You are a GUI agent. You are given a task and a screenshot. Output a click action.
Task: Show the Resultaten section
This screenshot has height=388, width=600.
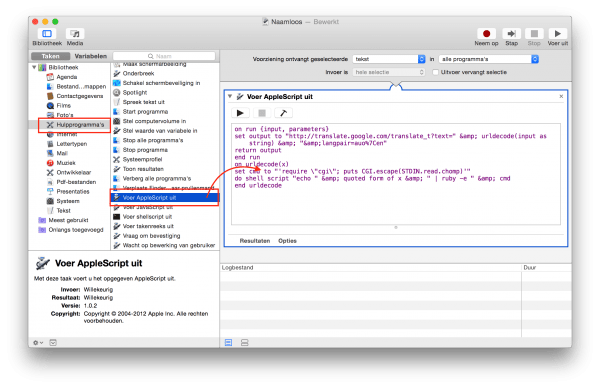click(255, 241)
